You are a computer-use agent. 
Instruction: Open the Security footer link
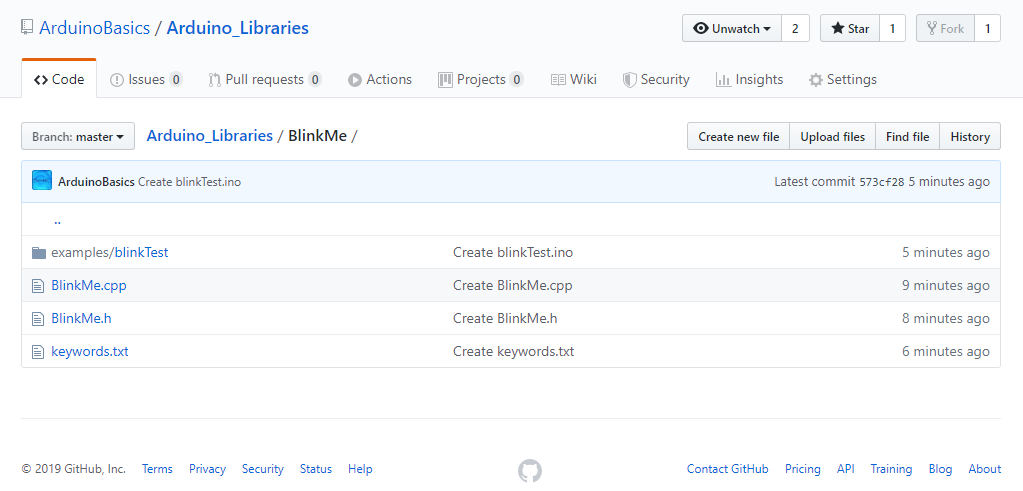point(263,469)
